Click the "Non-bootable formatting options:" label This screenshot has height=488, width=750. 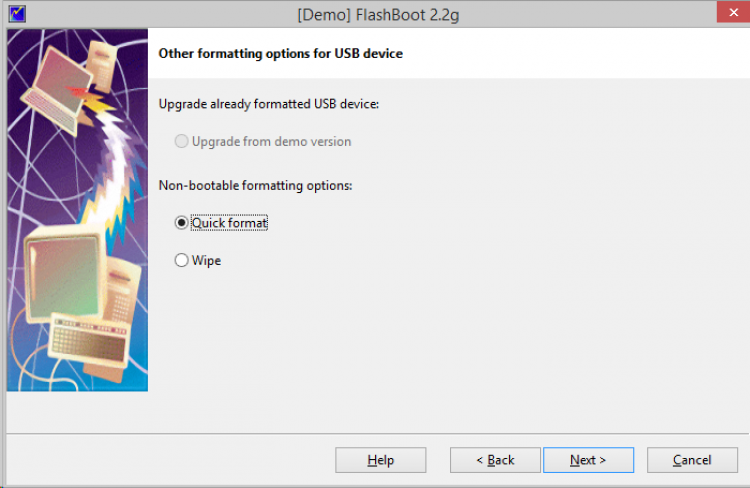(256, 185)
